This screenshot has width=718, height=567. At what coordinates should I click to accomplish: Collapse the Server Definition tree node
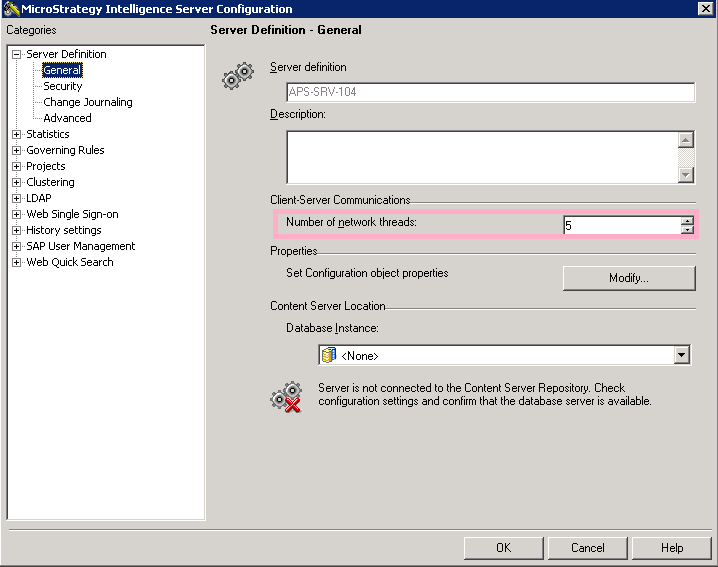[16, 54]
